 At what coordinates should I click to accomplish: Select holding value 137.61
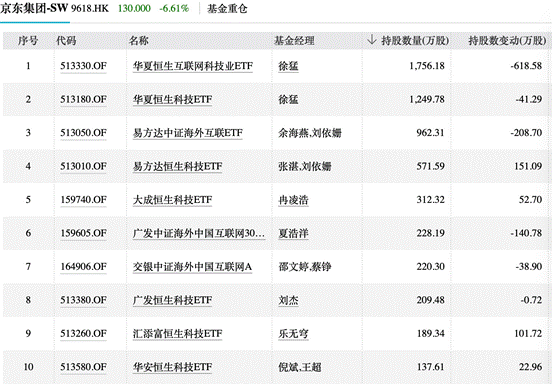point(431,367)
